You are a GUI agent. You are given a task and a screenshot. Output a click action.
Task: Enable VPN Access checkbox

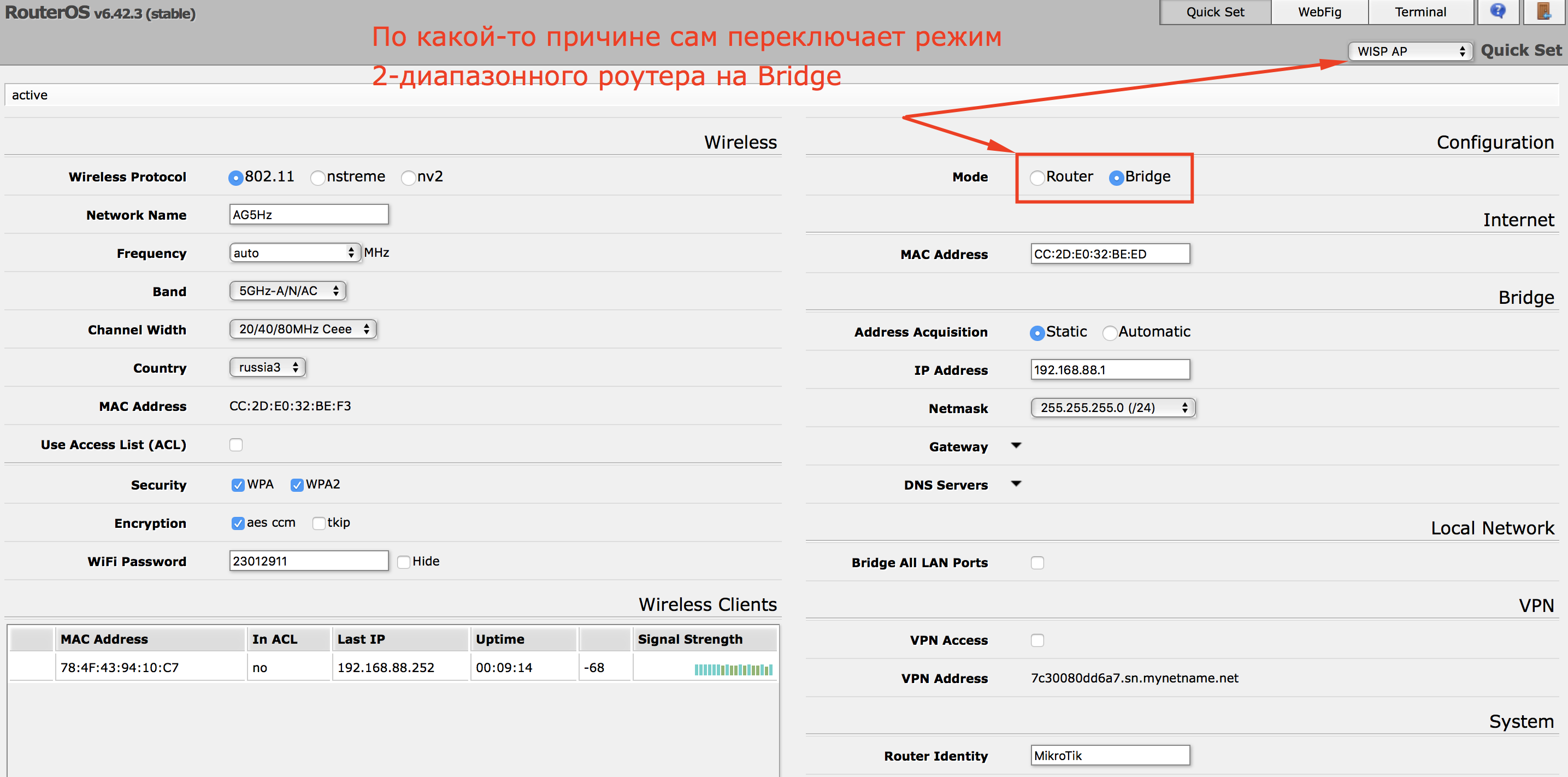(x=1037, y=640)
